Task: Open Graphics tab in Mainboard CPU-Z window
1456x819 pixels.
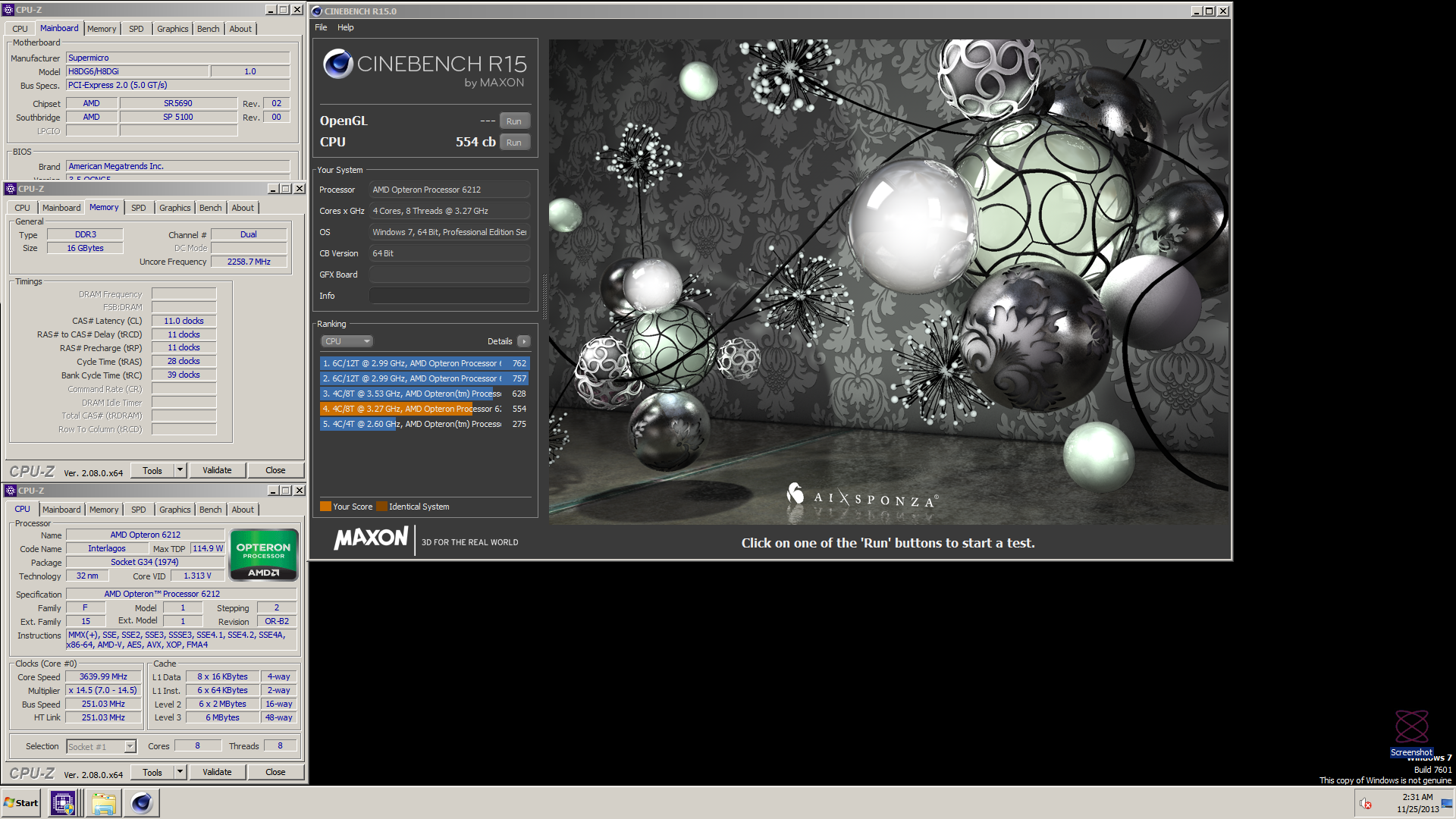Action: coord(172,29)
